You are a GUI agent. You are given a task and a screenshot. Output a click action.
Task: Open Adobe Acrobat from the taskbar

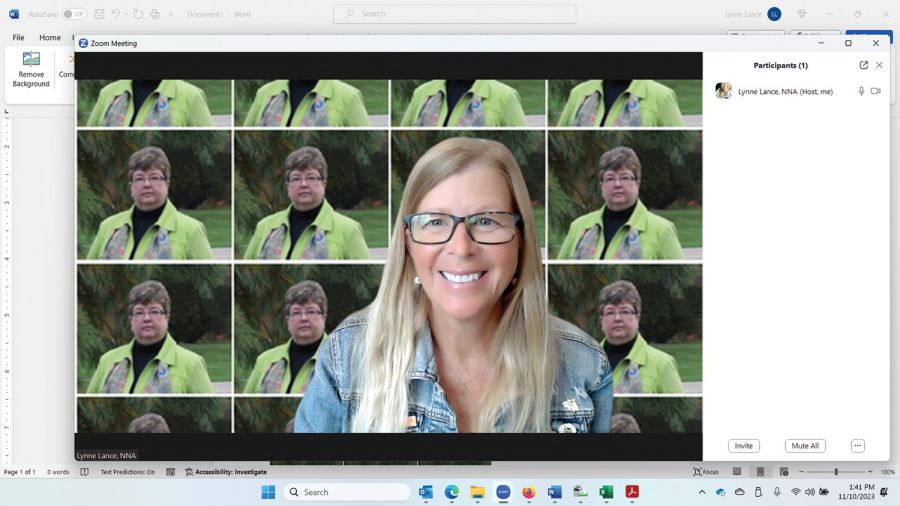(x=632, y=492)
